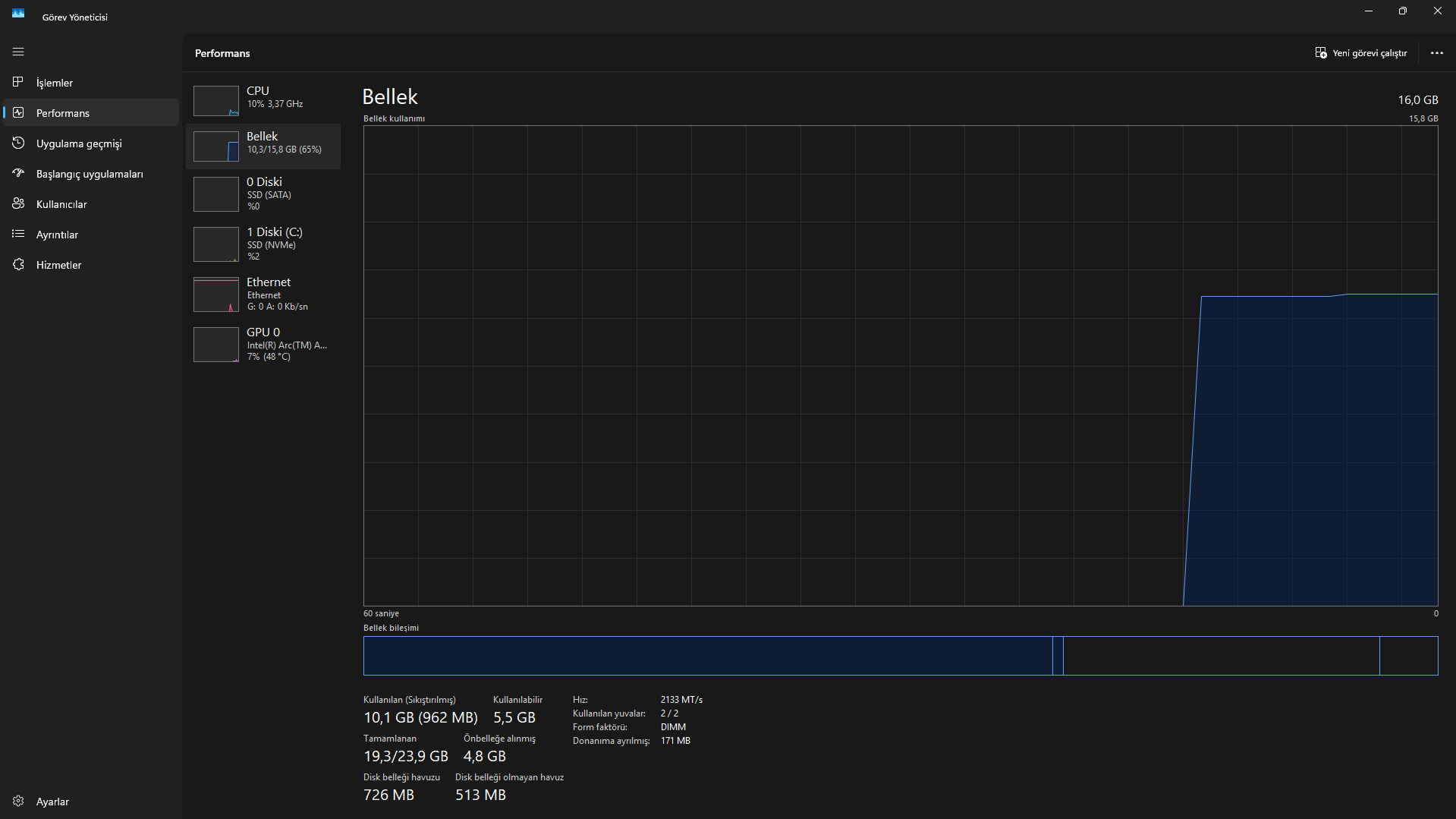Image resolution: width=1456 pixels, height=819 pixels.
Task: Close the Görev Yöneticisi window
Action: [x=1438, y=11]
